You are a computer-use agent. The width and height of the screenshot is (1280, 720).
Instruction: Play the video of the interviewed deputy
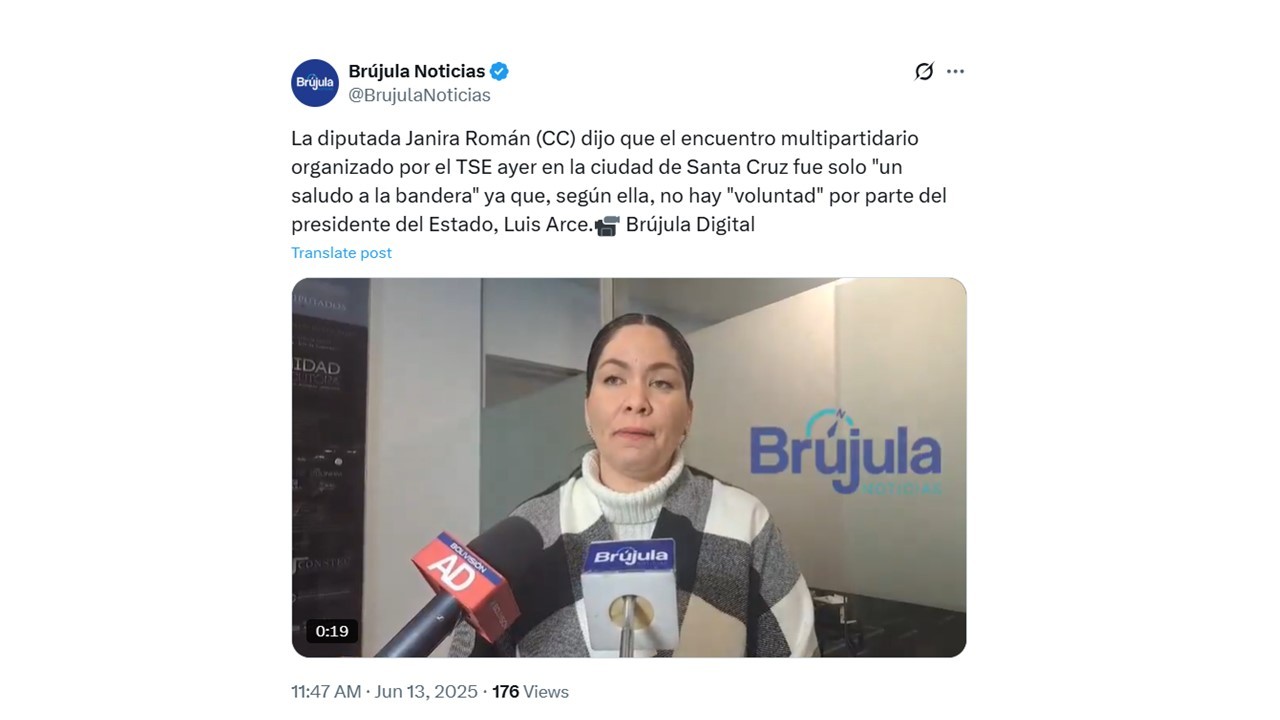[x=629, y=467]
